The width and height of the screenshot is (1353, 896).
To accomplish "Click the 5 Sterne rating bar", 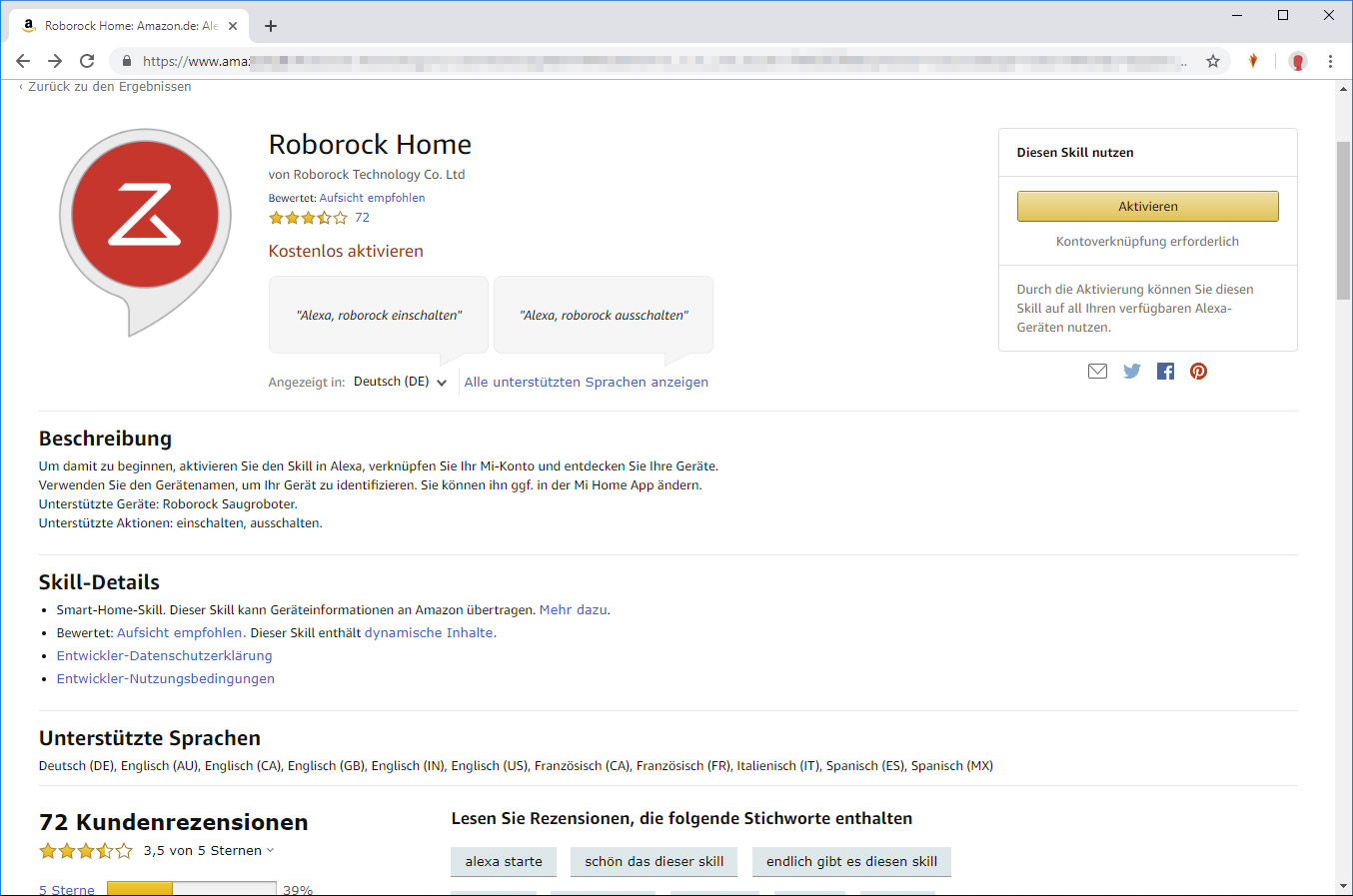I will [x=192, y=888].
